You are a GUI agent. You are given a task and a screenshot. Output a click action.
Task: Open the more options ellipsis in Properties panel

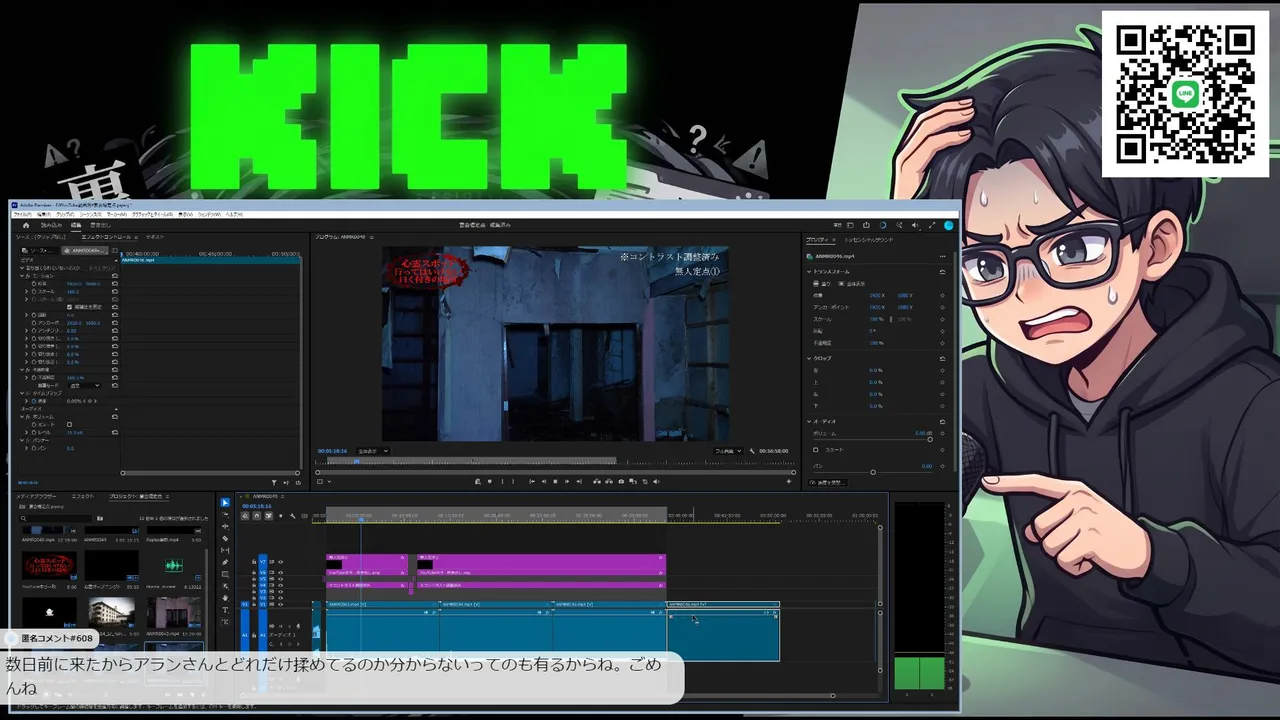pos(942,256)
